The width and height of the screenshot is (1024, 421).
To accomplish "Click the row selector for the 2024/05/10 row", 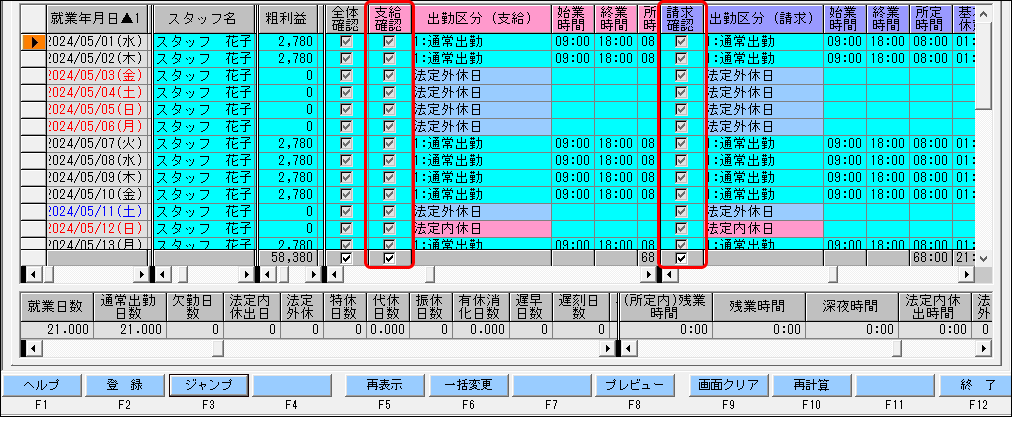I will pos(34,195).
